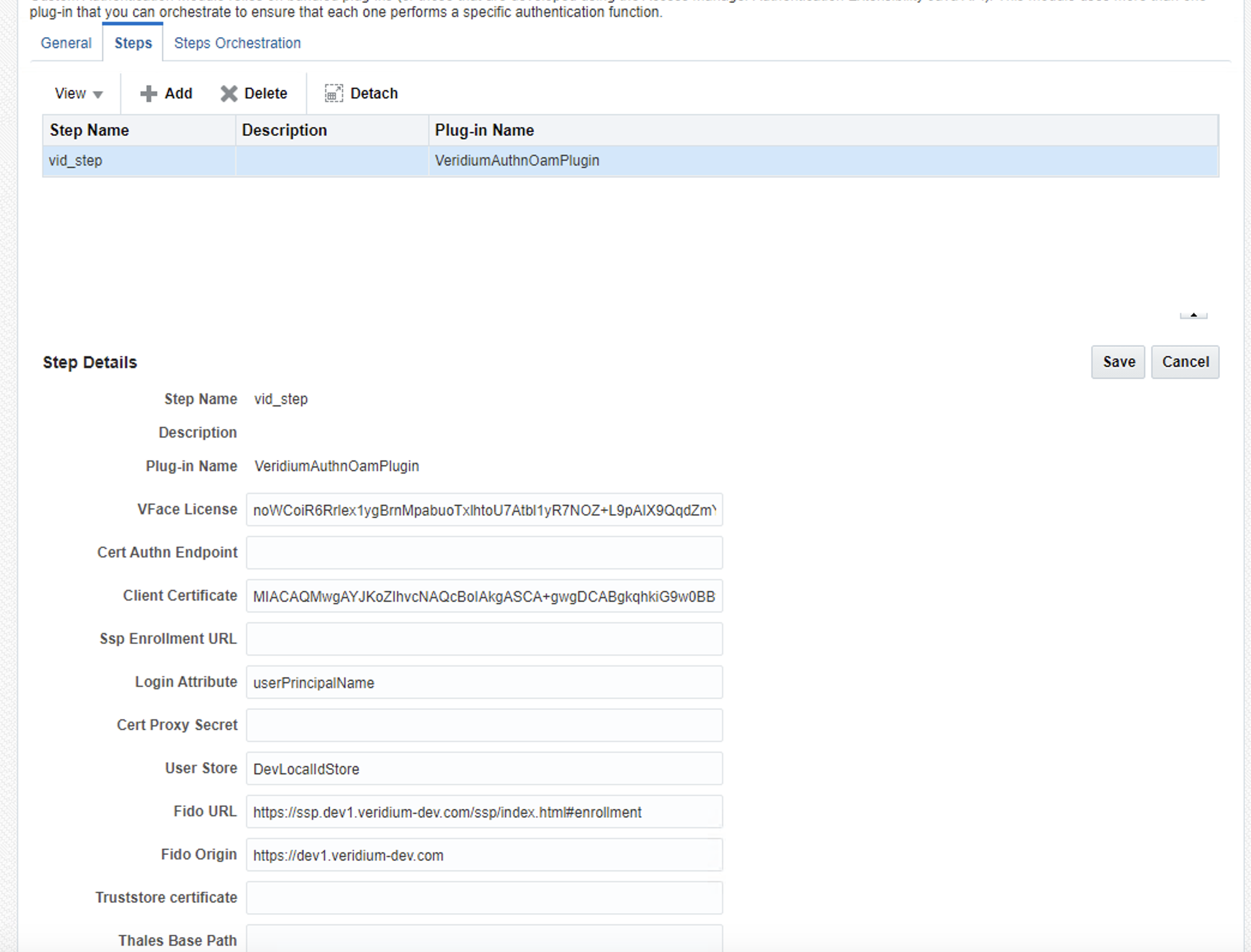1251x952 pixels.
Task: Select the Steps tab
Action: click(133, 43)
